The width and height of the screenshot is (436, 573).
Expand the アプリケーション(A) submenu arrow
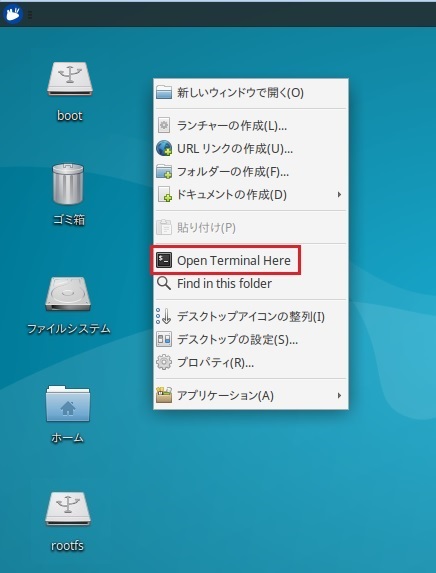pyautogui.click(x=340, y=395)
